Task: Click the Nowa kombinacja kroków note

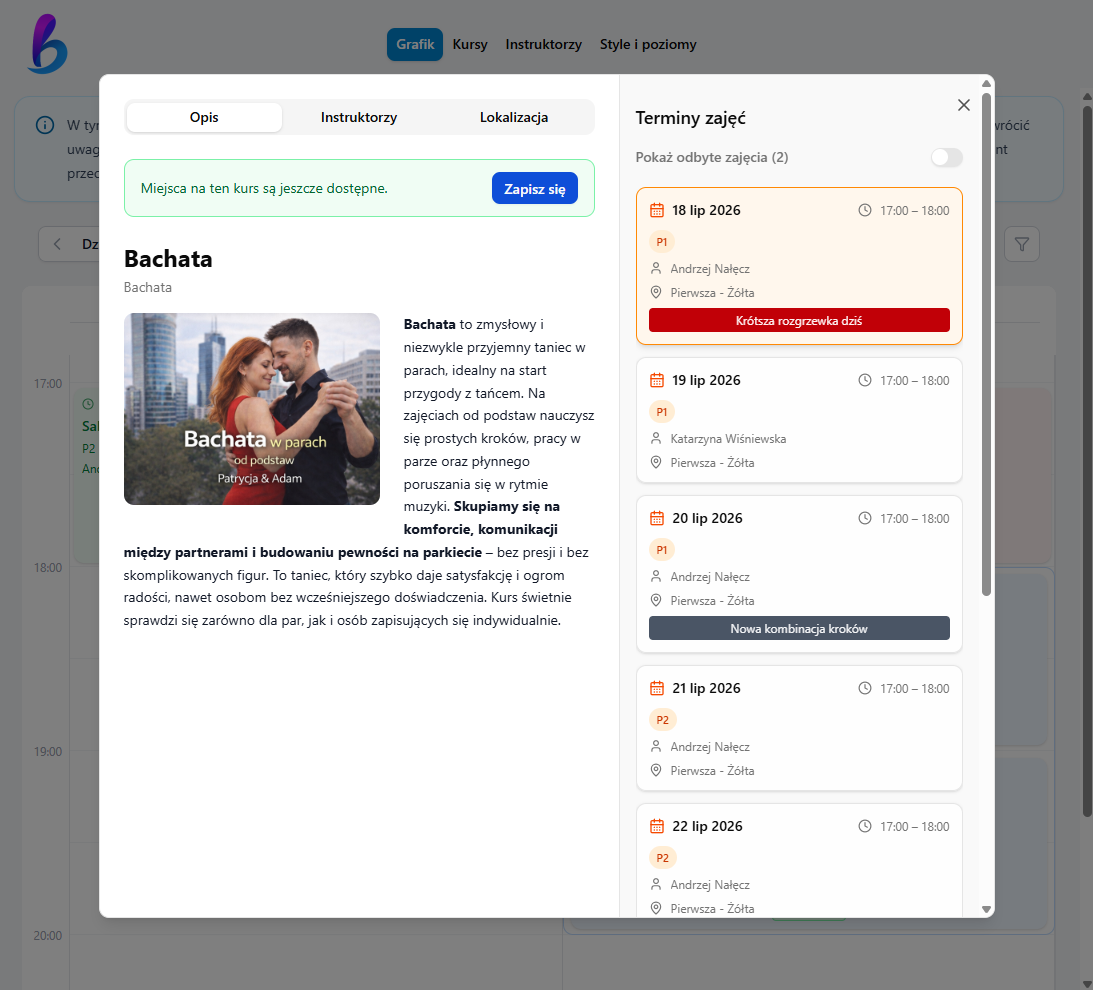Action: 800,629
